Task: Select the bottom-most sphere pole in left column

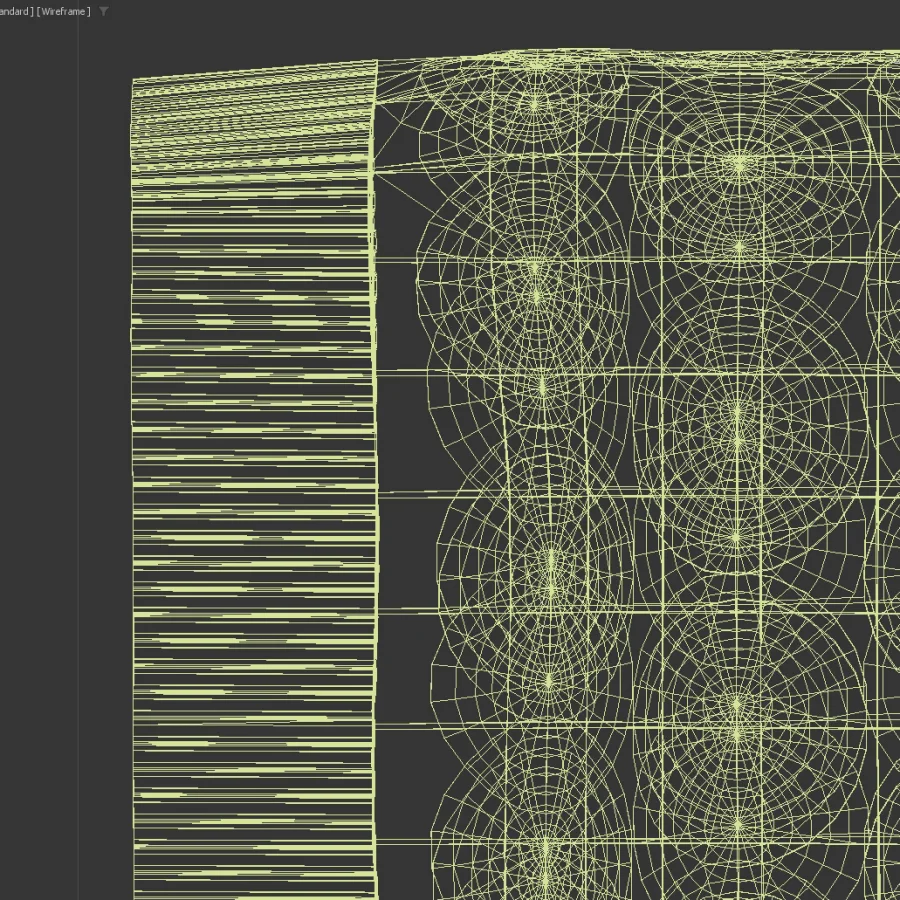Action: [x=545, y=850]
